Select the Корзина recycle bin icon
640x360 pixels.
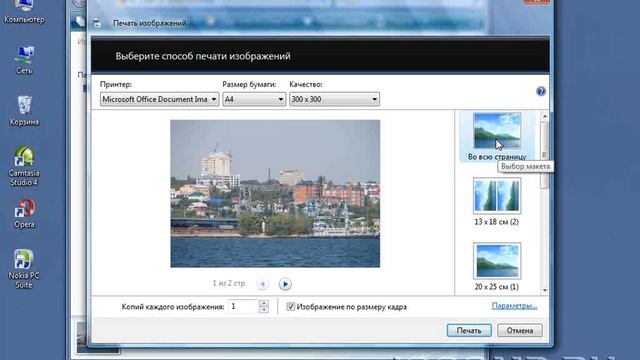tap(24, 111)
